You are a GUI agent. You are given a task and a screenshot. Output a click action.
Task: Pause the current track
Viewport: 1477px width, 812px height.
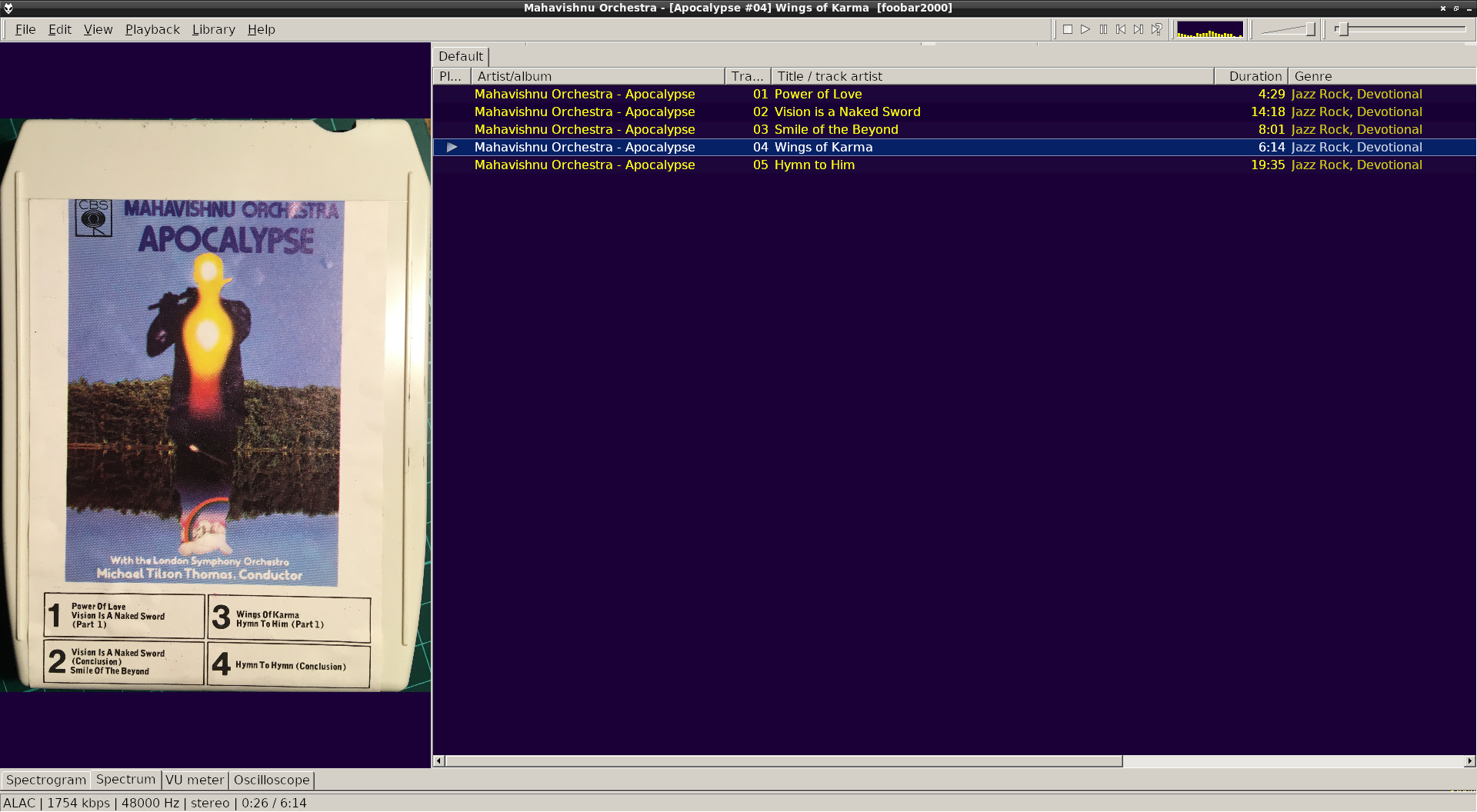1103,29
